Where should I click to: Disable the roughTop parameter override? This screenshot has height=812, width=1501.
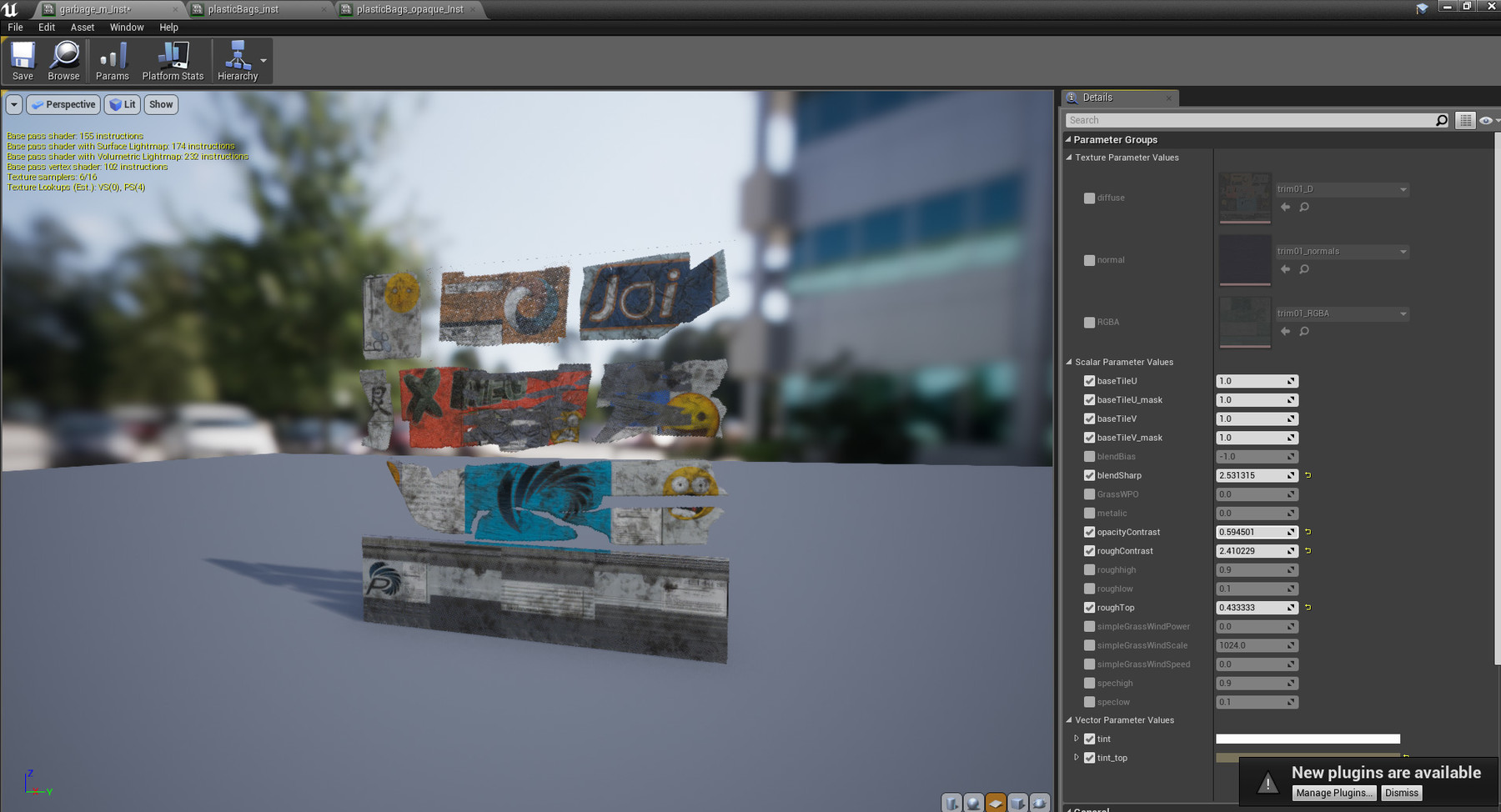click(x=1089, y=607)
